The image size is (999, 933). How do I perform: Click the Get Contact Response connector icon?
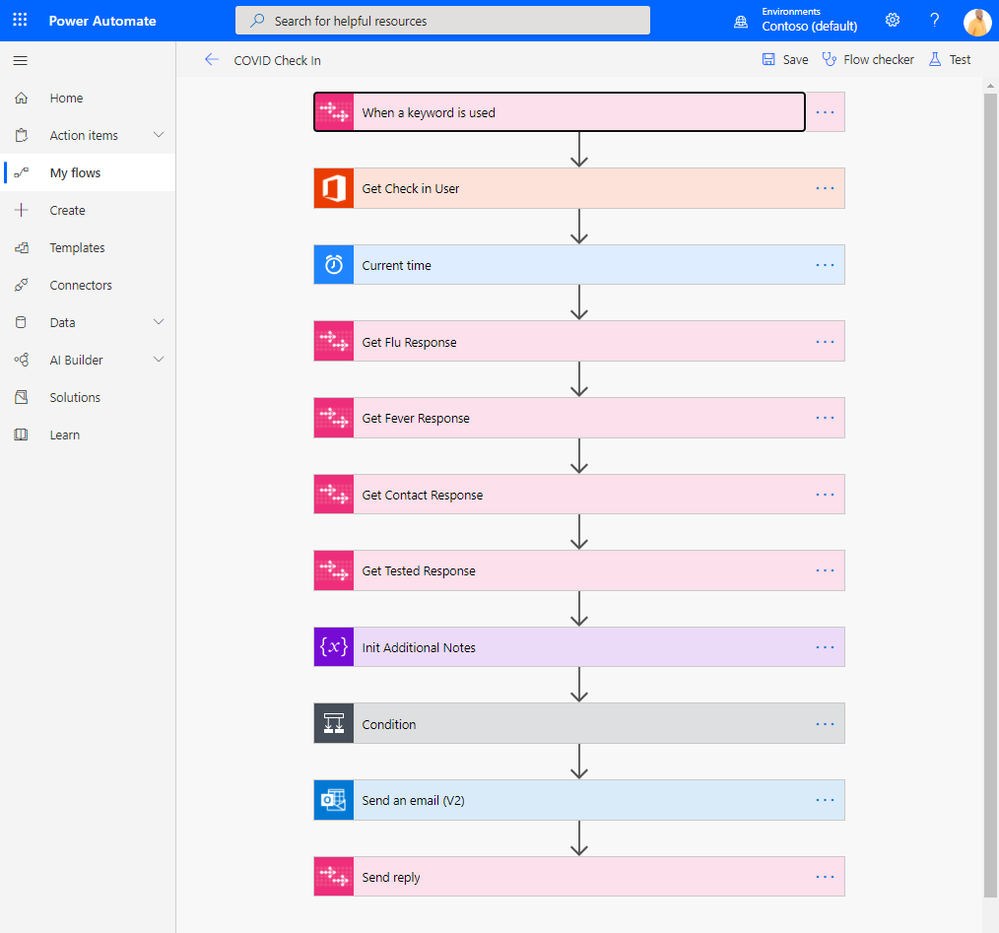[334, 495]
